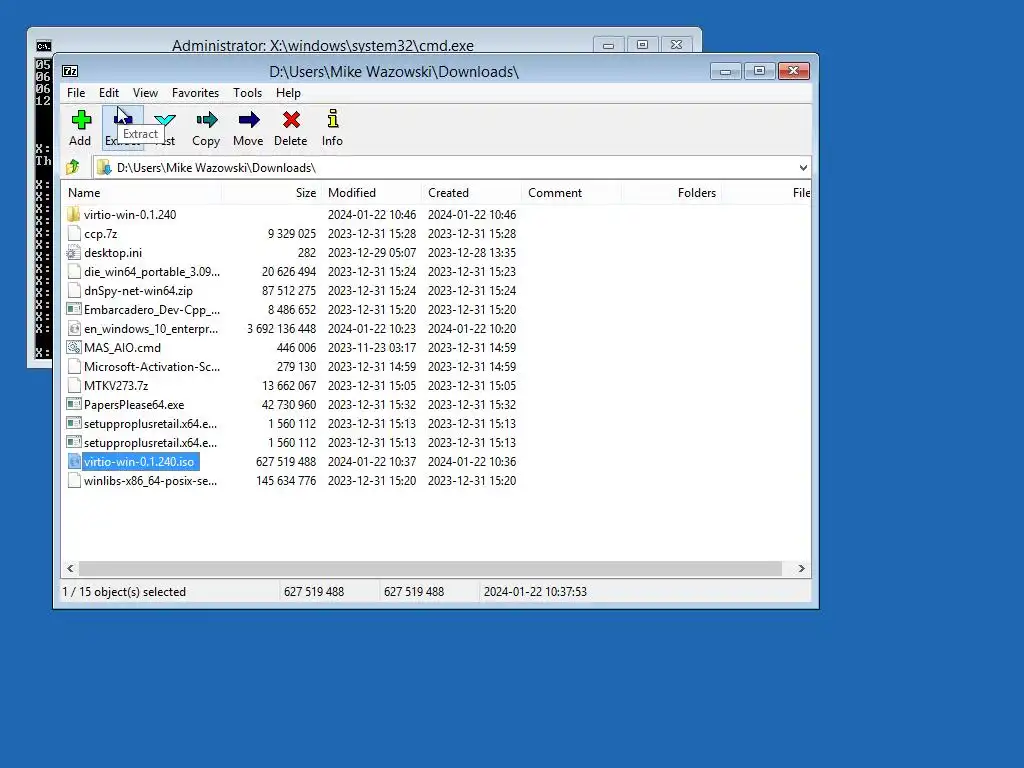This screenshot has height=768, width=1024.
Task: Open the Info toolbar icon
Action: point(332,119)
